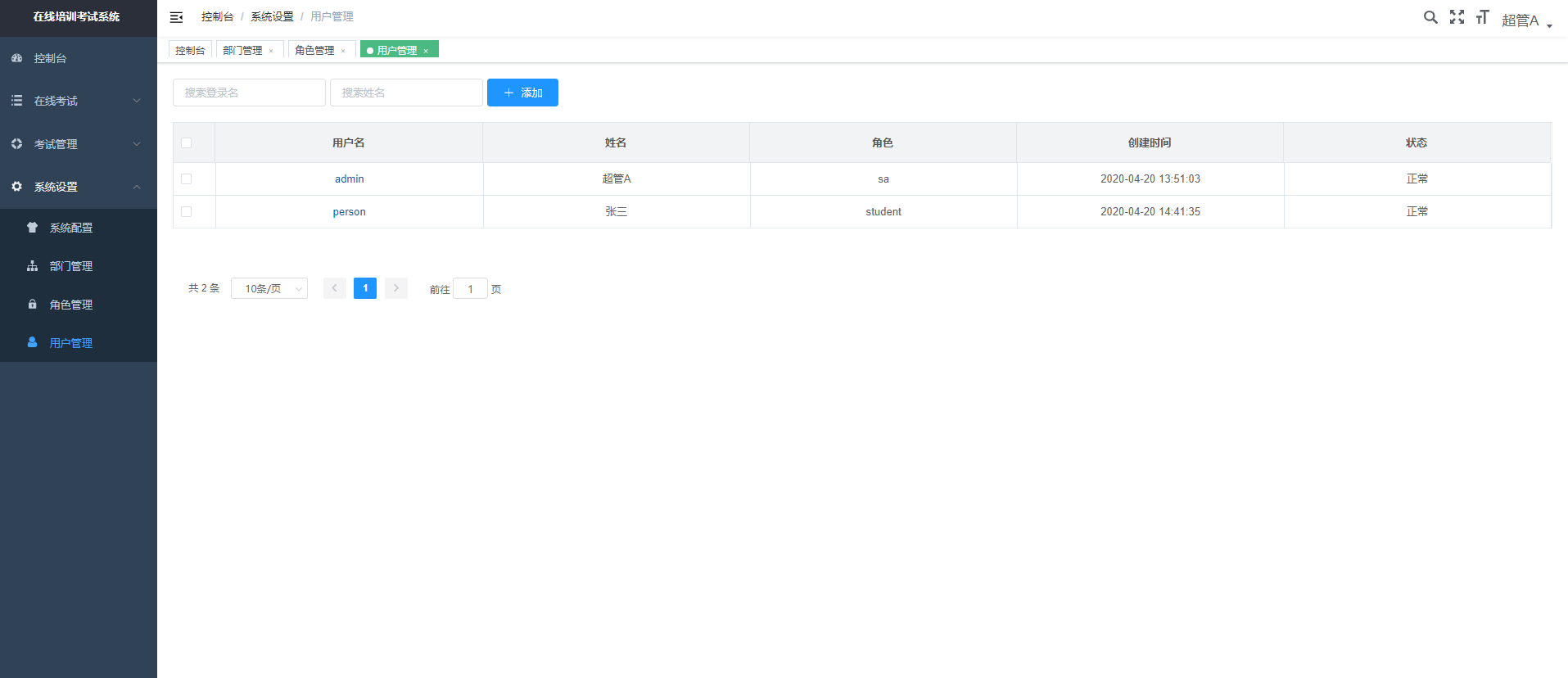Open the person username link
Image resolution: width=1568 pixels, height=678 pixels.
tap(350, 211)
